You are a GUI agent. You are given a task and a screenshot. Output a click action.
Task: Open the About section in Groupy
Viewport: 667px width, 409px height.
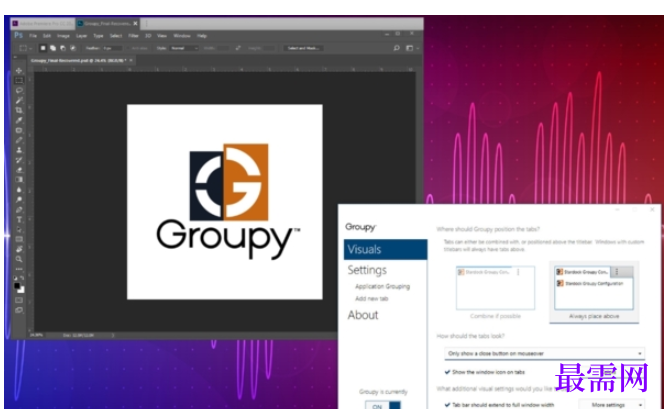362,315
